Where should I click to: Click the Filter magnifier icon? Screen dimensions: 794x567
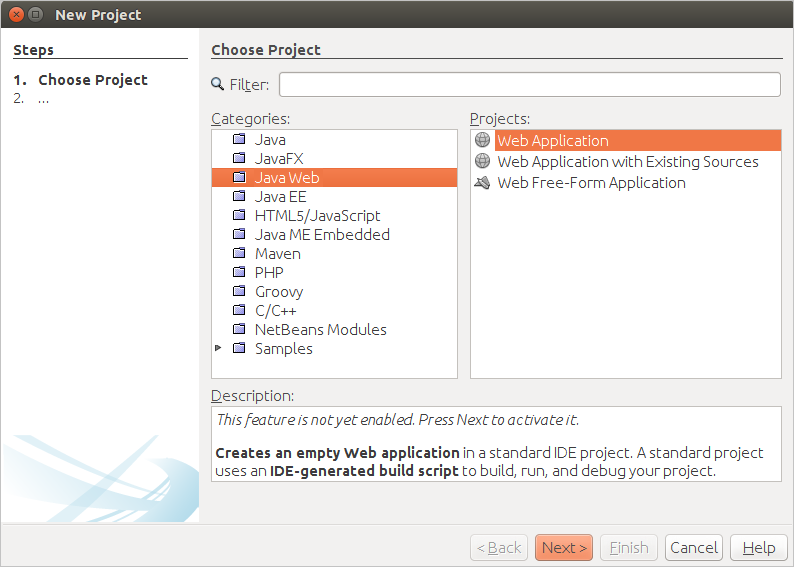(x=217, y=84)
